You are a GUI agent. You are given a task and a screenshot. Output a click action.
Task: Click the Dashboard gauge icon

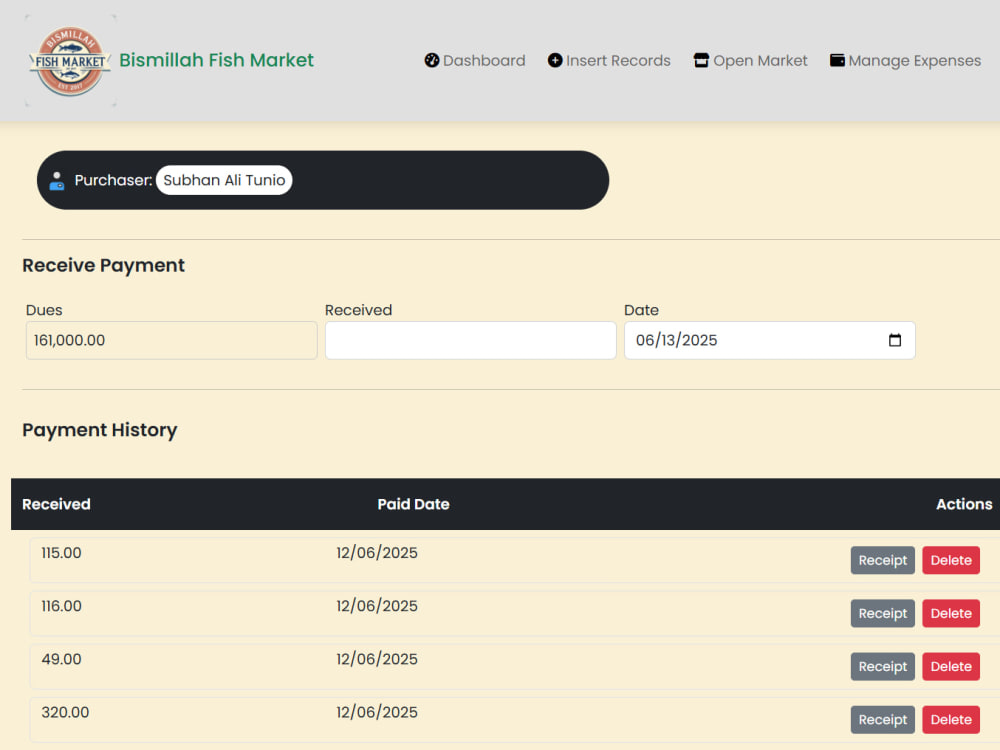click(x=432, y=61)
